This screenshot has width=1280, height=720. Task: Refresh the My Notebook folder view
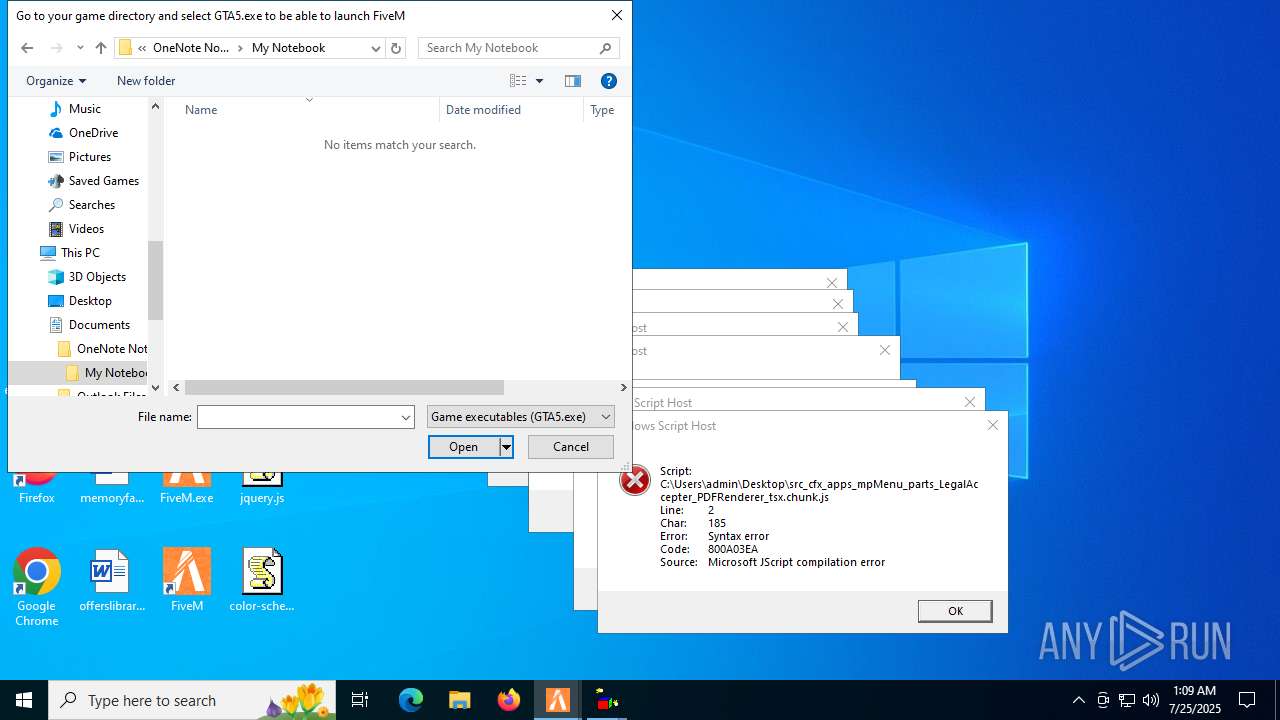pos(396,48)
